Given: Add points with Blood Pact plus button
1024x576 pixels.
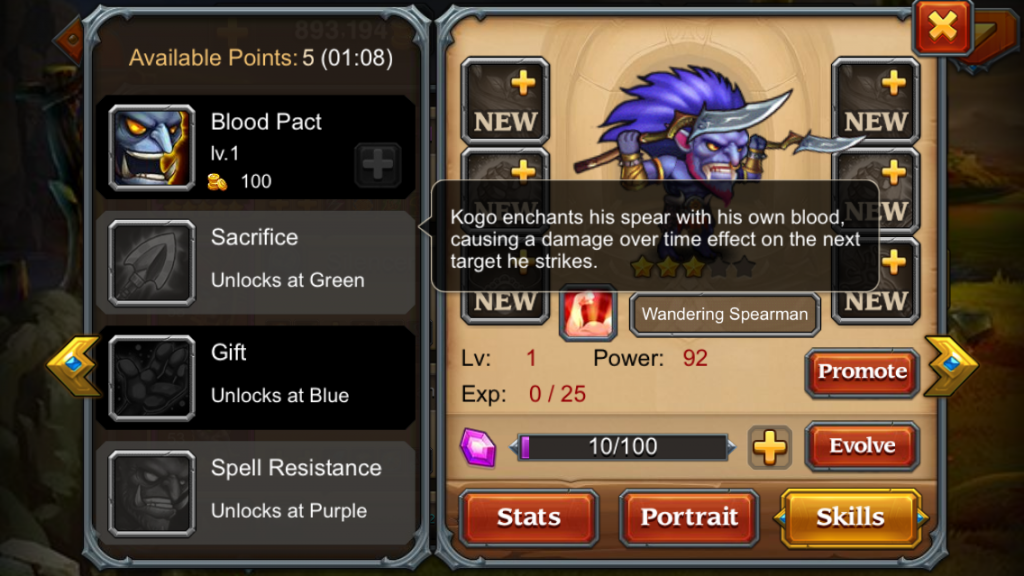Looking at the screenshot, I should pos(377,165).
